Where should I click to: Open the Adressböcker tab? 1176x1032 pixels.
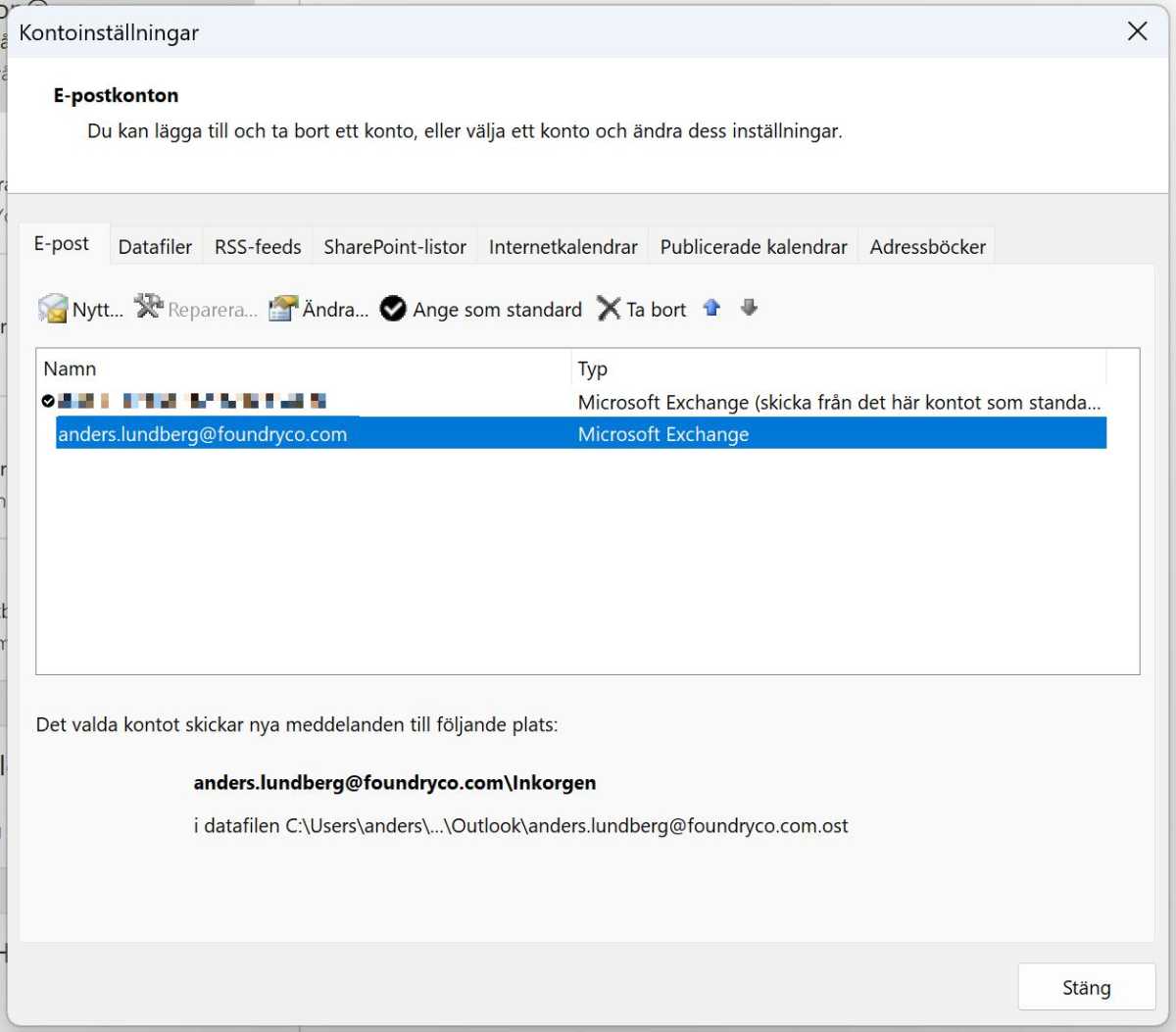click(x=927, y=246)
